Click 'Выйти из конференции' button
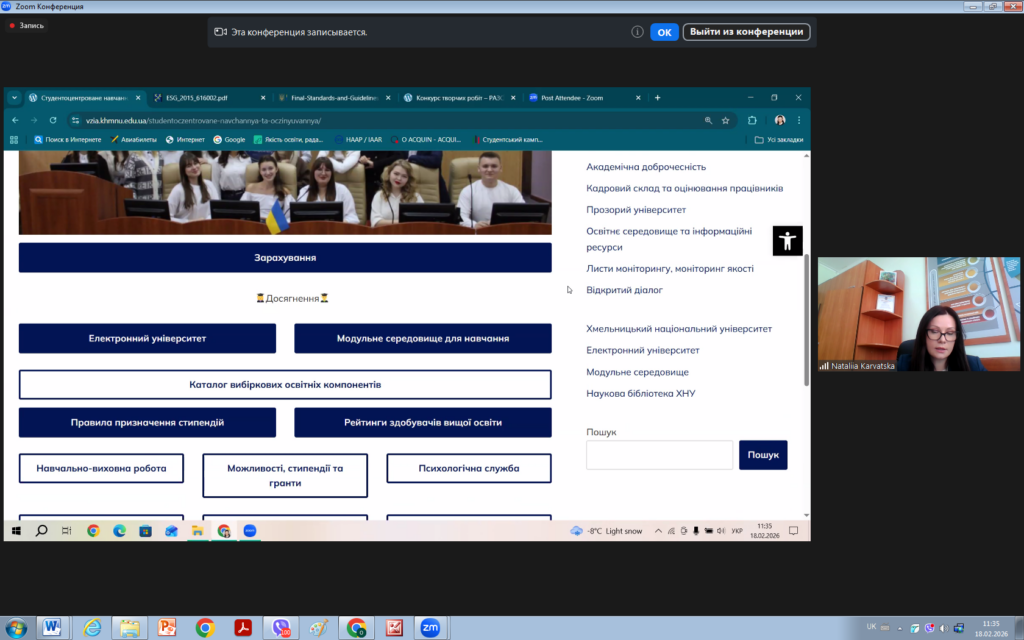1024x640 pixels. (746, 32)
